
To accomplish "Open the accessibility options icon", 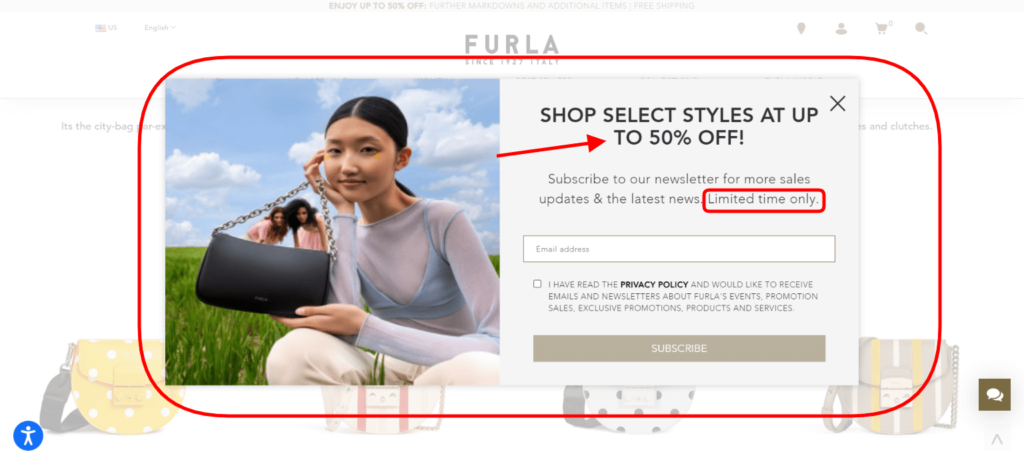I will click(28, 436).
